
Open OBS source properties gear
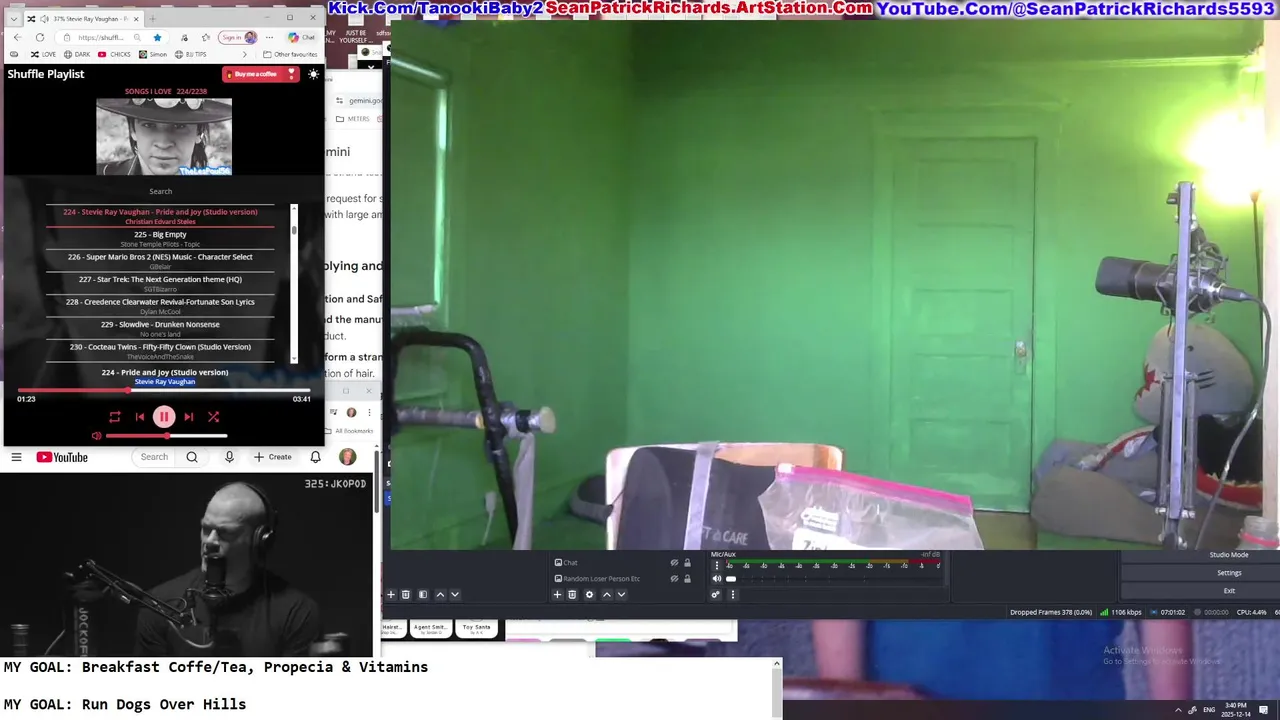point(589,594)
